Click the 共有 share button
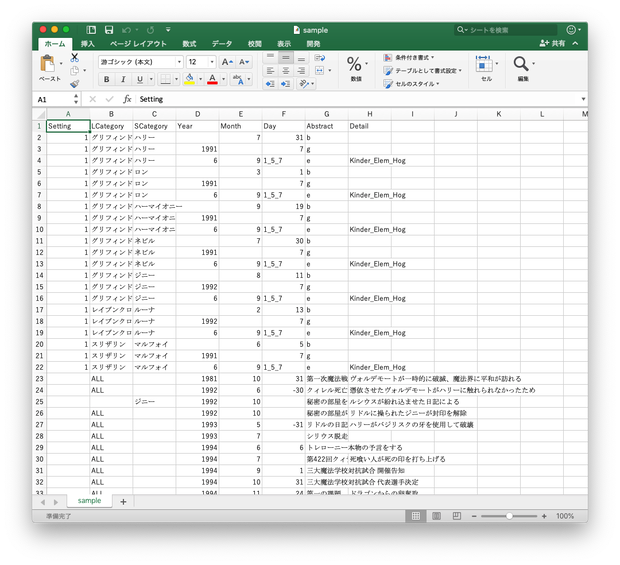The image size is (620, 565). (552, 43)
